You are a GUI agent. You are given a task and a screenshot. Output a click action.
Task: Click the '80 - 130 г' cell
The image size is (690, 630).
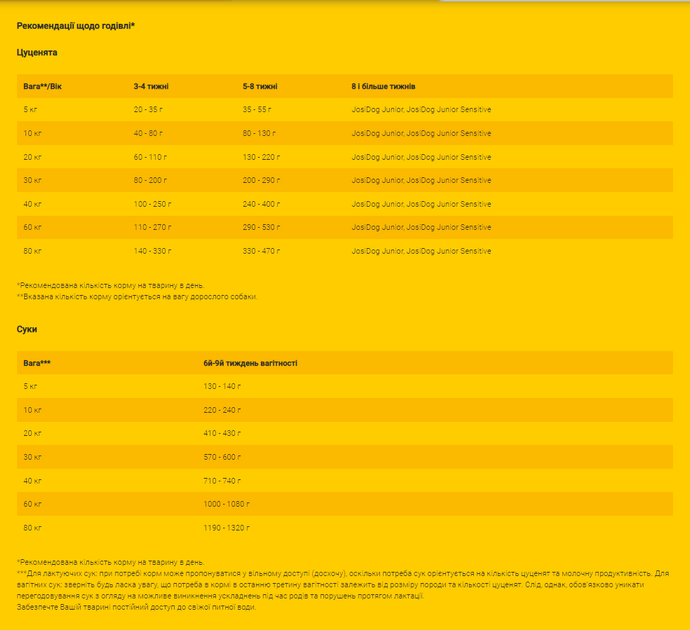tap(259, 133)
